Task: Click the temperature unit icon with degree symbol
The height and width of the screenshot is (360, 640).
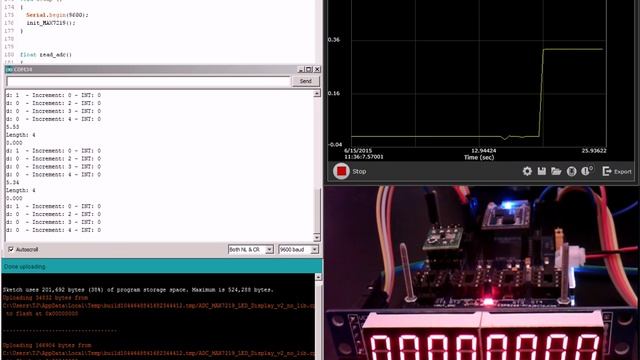Action: (587, 171)
